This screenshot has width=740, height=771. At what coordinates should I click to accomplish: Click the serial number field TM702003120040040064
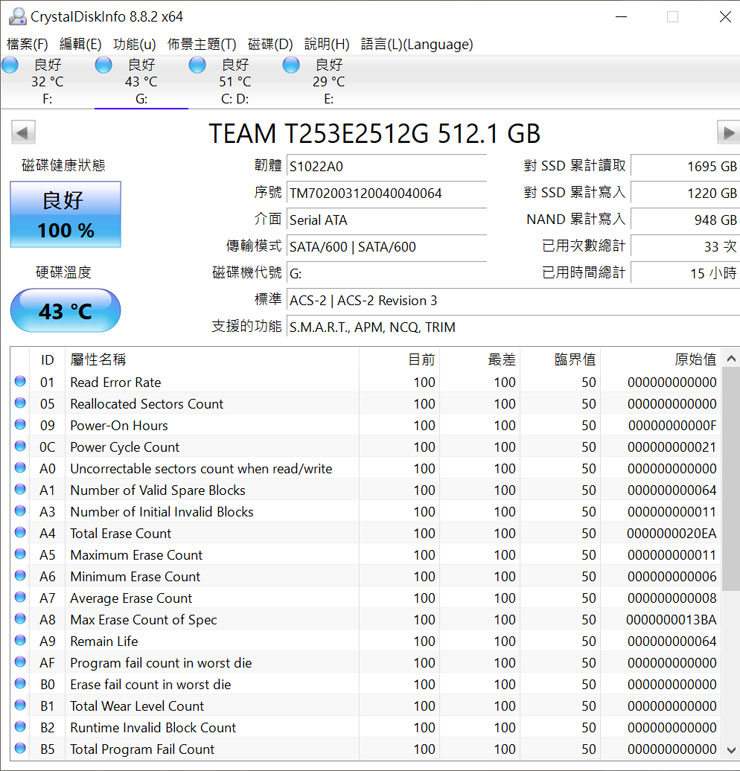(386, 193)
